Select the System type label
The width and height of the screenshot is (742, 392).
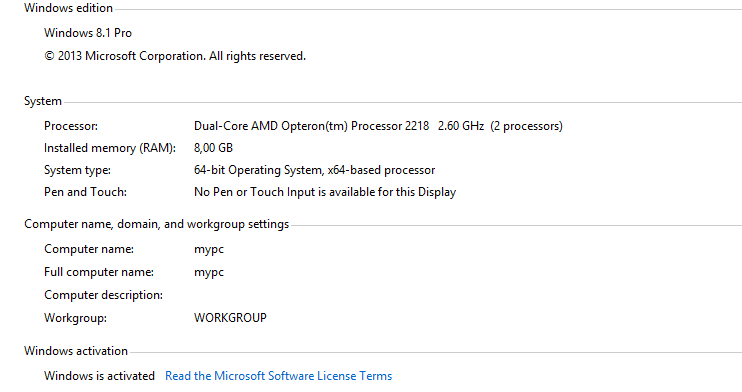(78, 170)
